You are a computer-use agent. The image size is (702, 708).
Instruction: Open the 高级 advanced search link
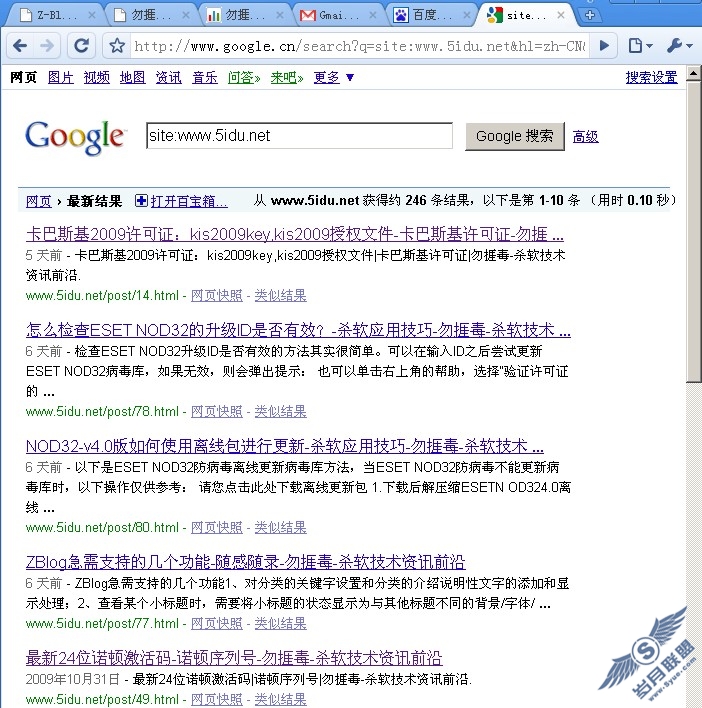(x=586, y=136)
